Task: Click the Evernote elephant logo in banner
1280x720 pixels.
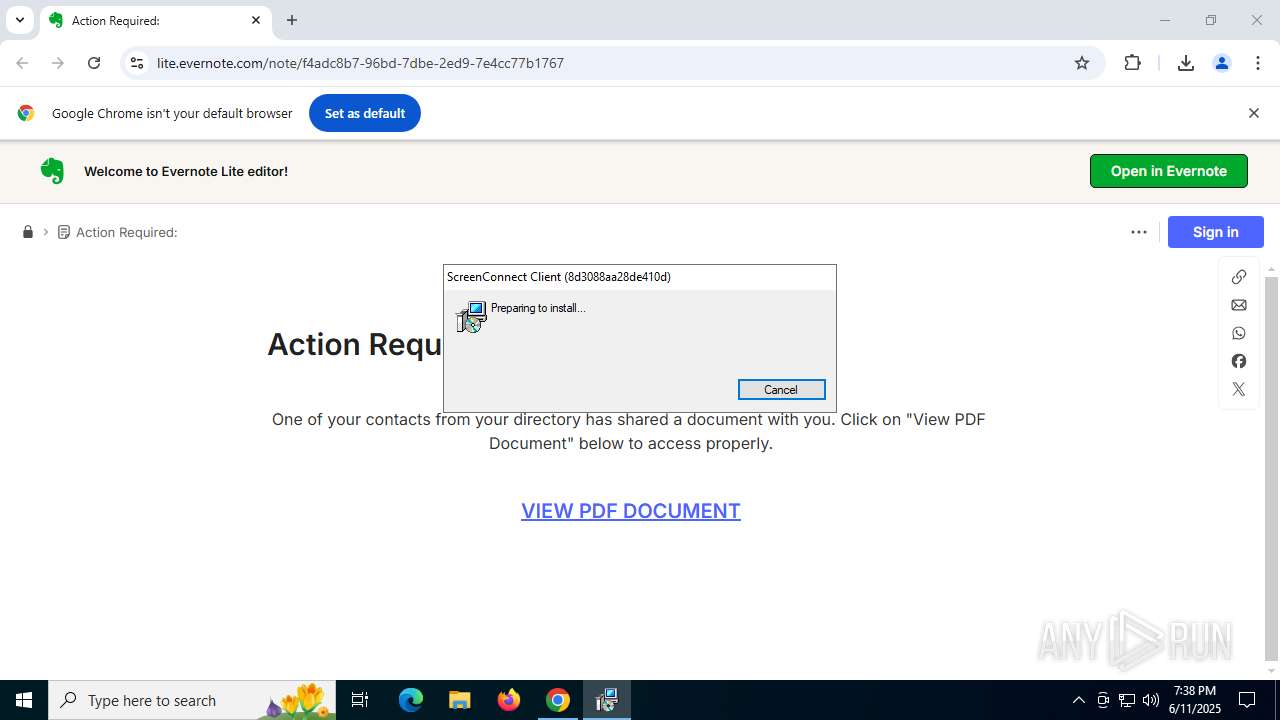Action: click(52, 171)
